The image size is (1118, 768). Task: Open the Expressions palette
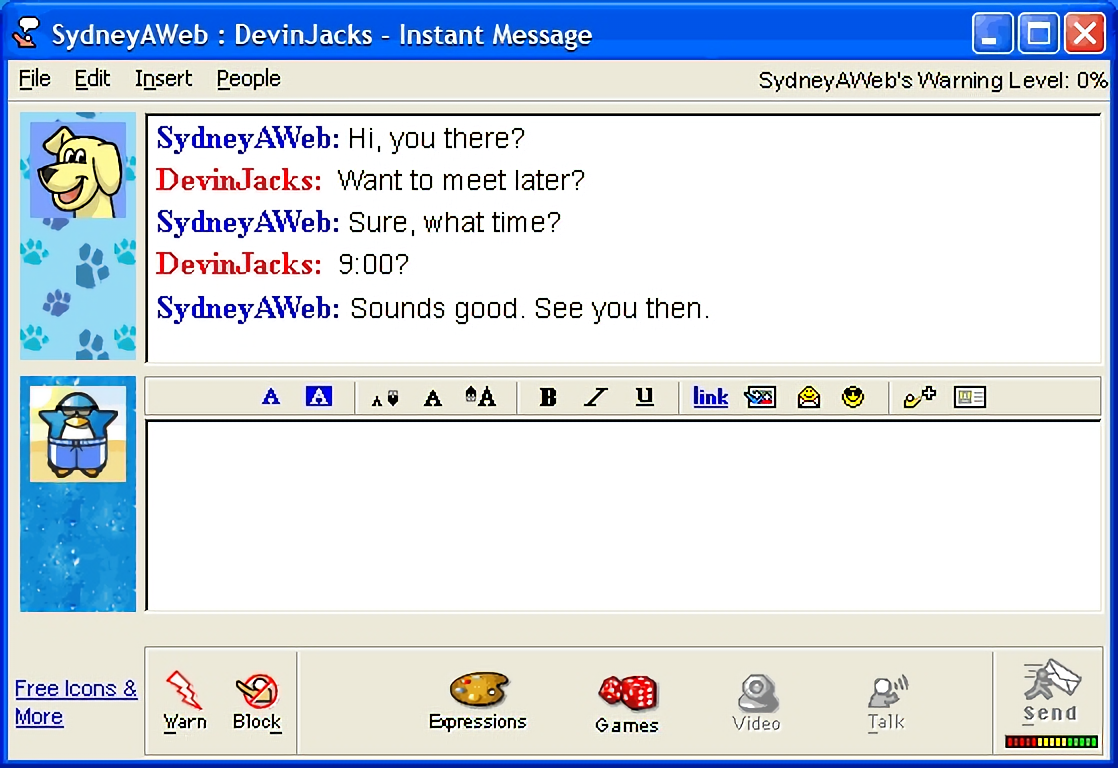click(478, 701)
